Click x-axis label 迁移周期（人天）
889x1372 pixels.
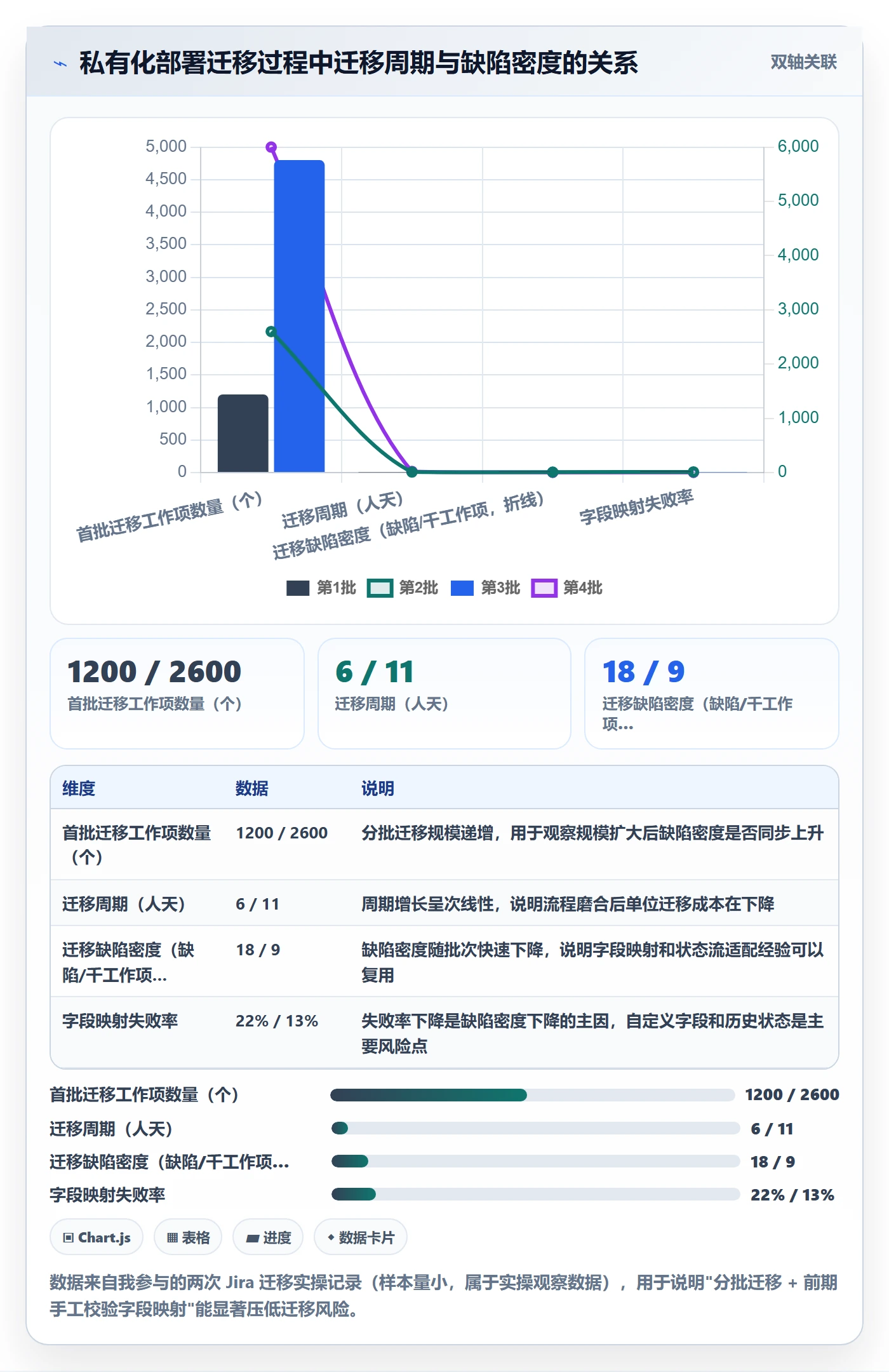click(x=342, y=510)
